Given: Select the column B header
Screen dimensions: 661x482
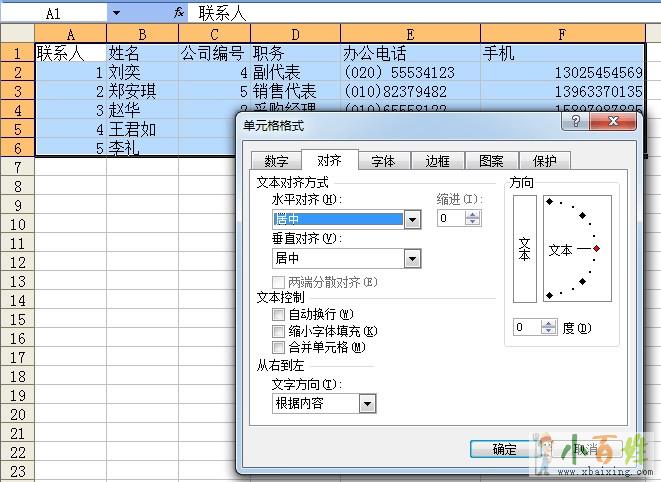Looking at the screenshot, I should click(x=142, y=35).
